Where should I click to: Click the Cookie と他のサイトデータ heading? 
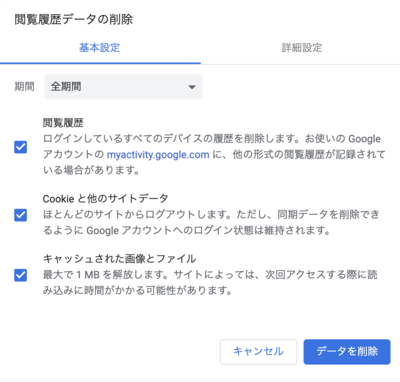point(105,199)
